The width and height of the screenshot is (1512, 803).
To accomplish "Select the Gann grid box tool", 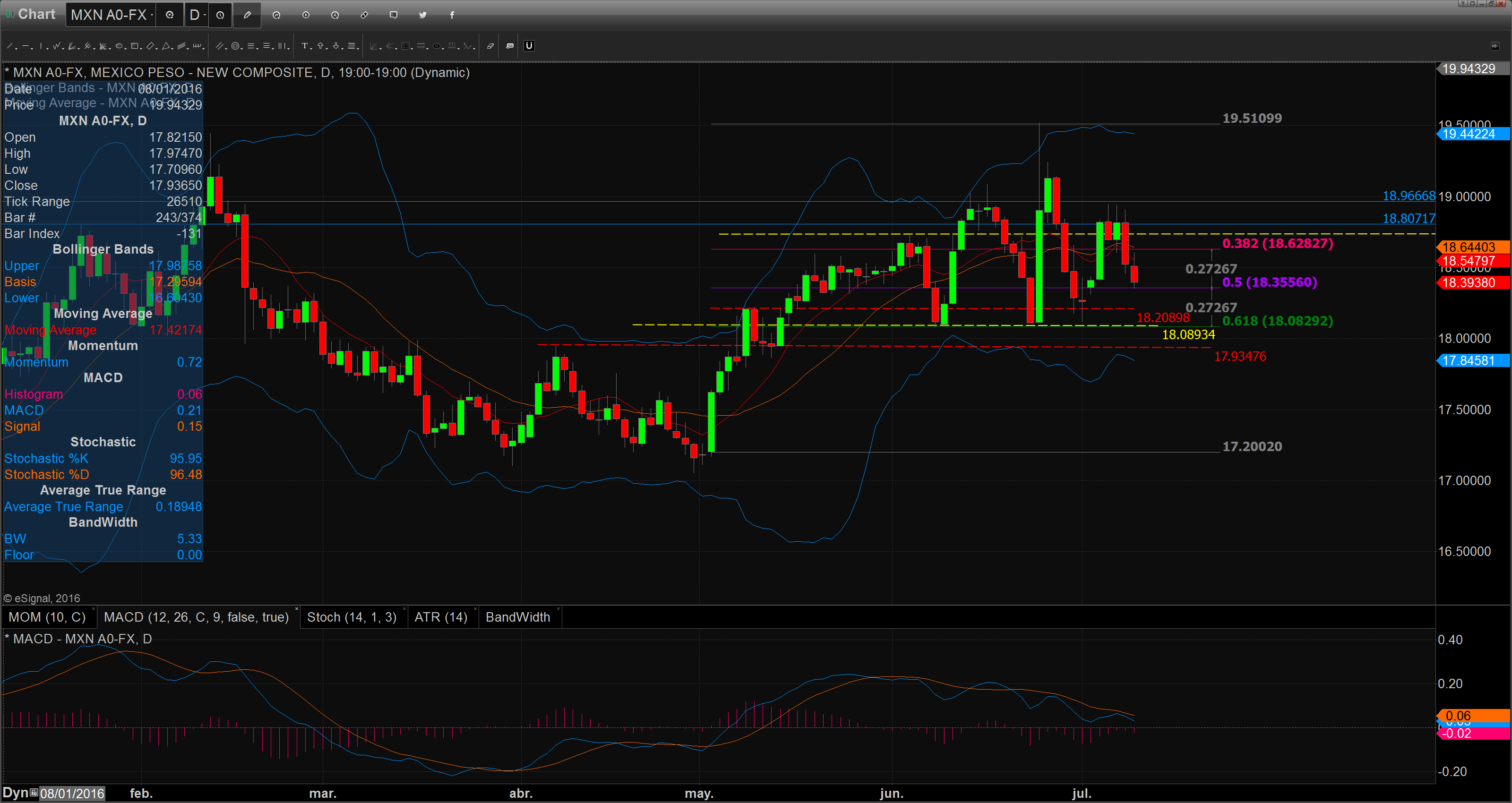I will tap(405, 46).
